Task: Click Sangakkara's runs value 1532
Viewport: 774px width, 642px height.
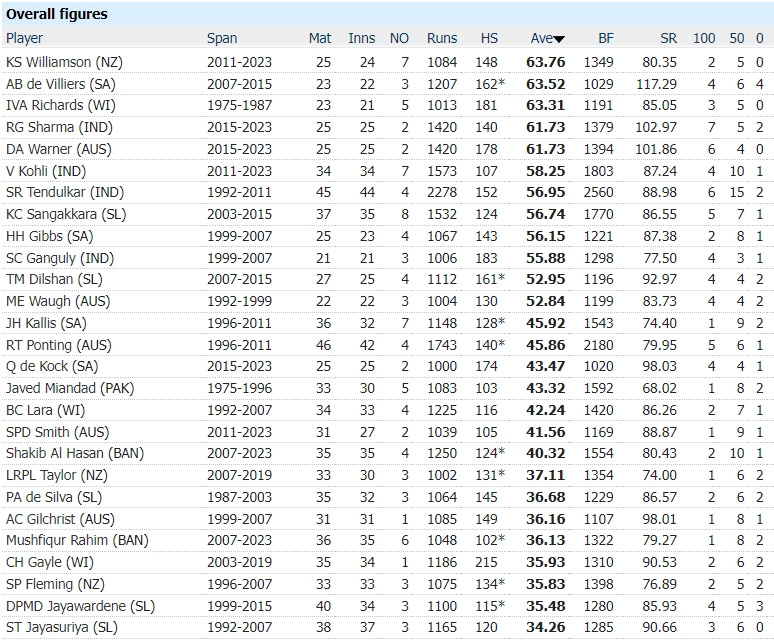Action: (x=442, y=214)
